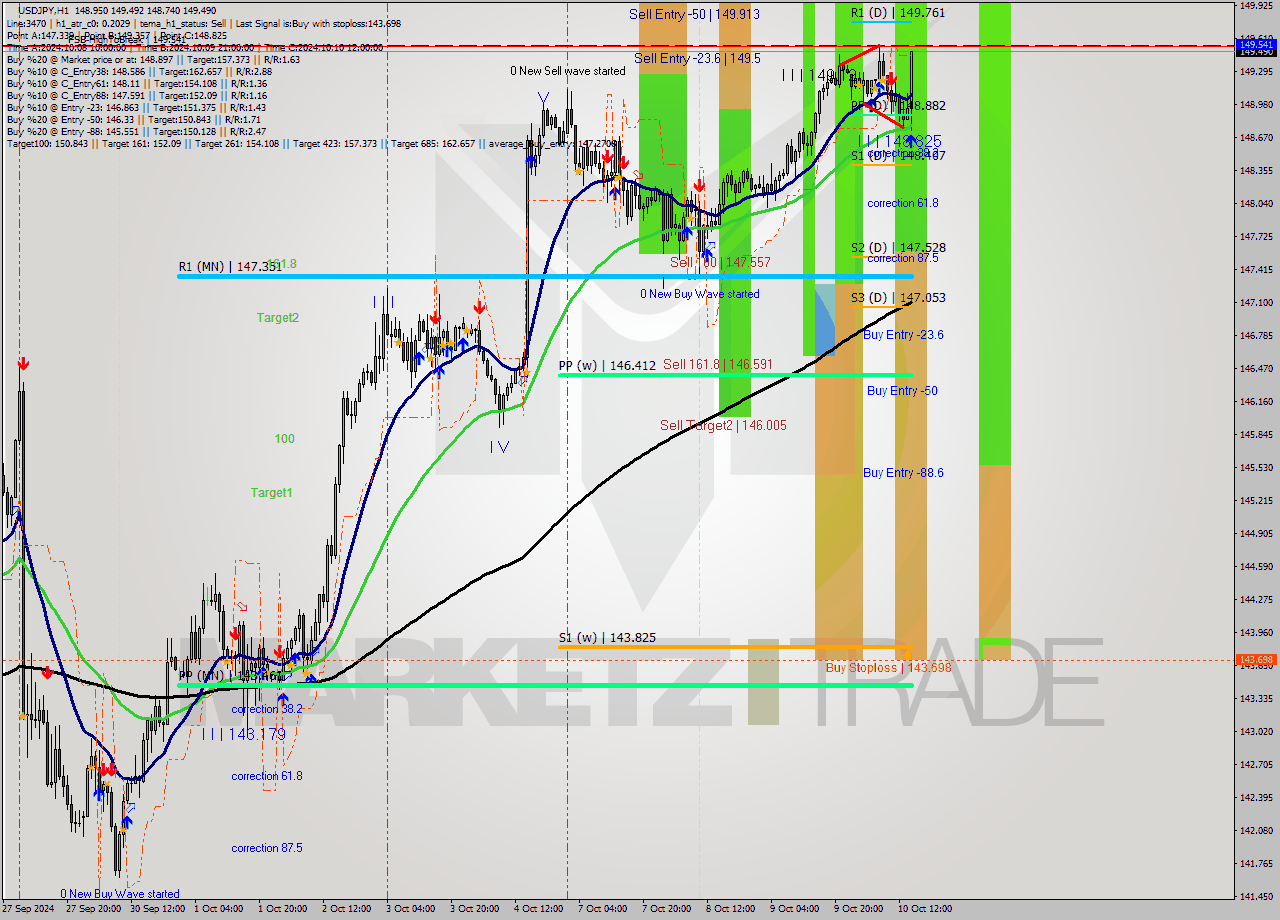The width and height of the screenshot is (1280, 920).
Task: Click the 'PP (w) | 146.412' pivot label
Action: [x=607, y=366]
